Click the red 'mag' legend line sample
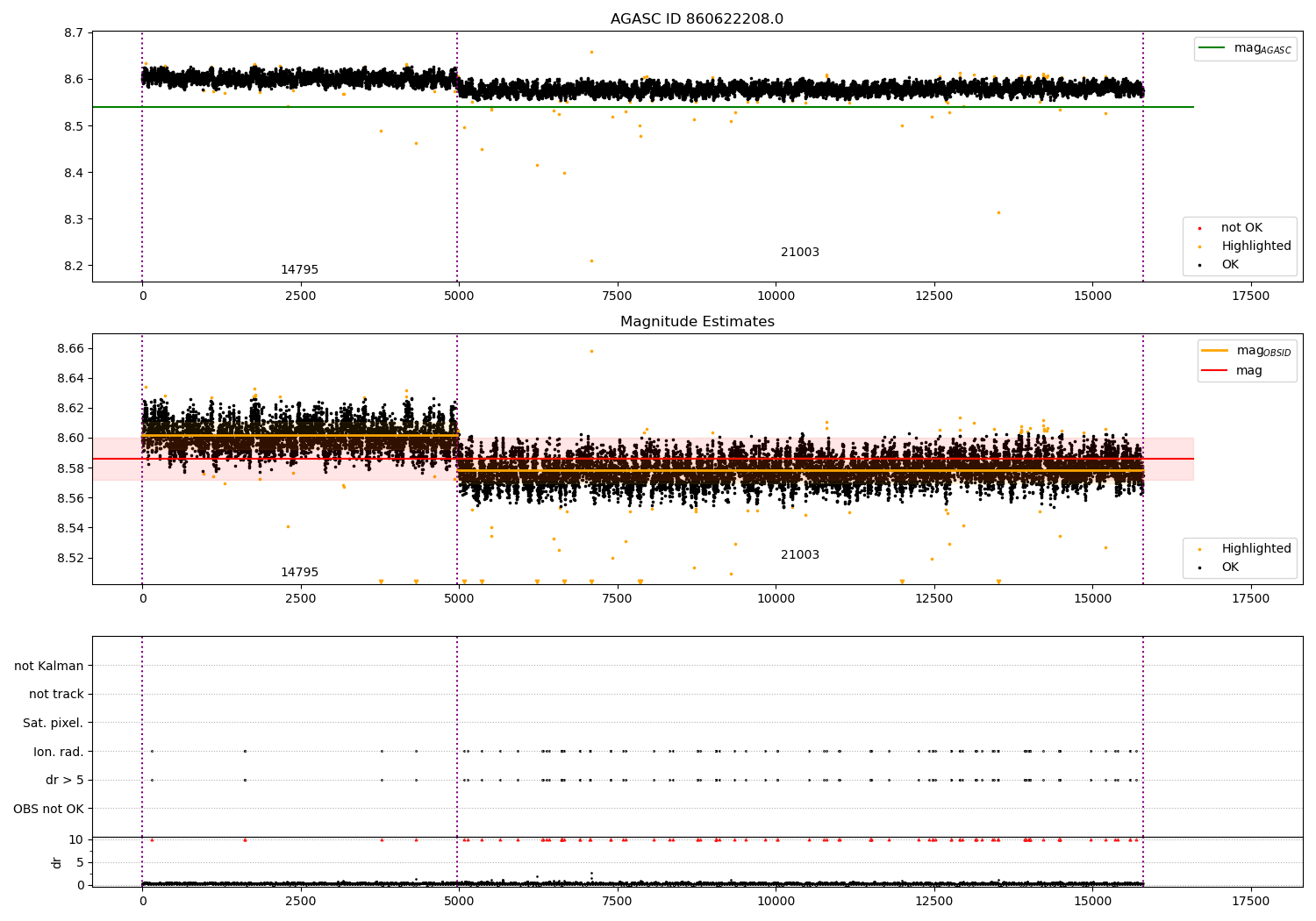 [1215, 370]
